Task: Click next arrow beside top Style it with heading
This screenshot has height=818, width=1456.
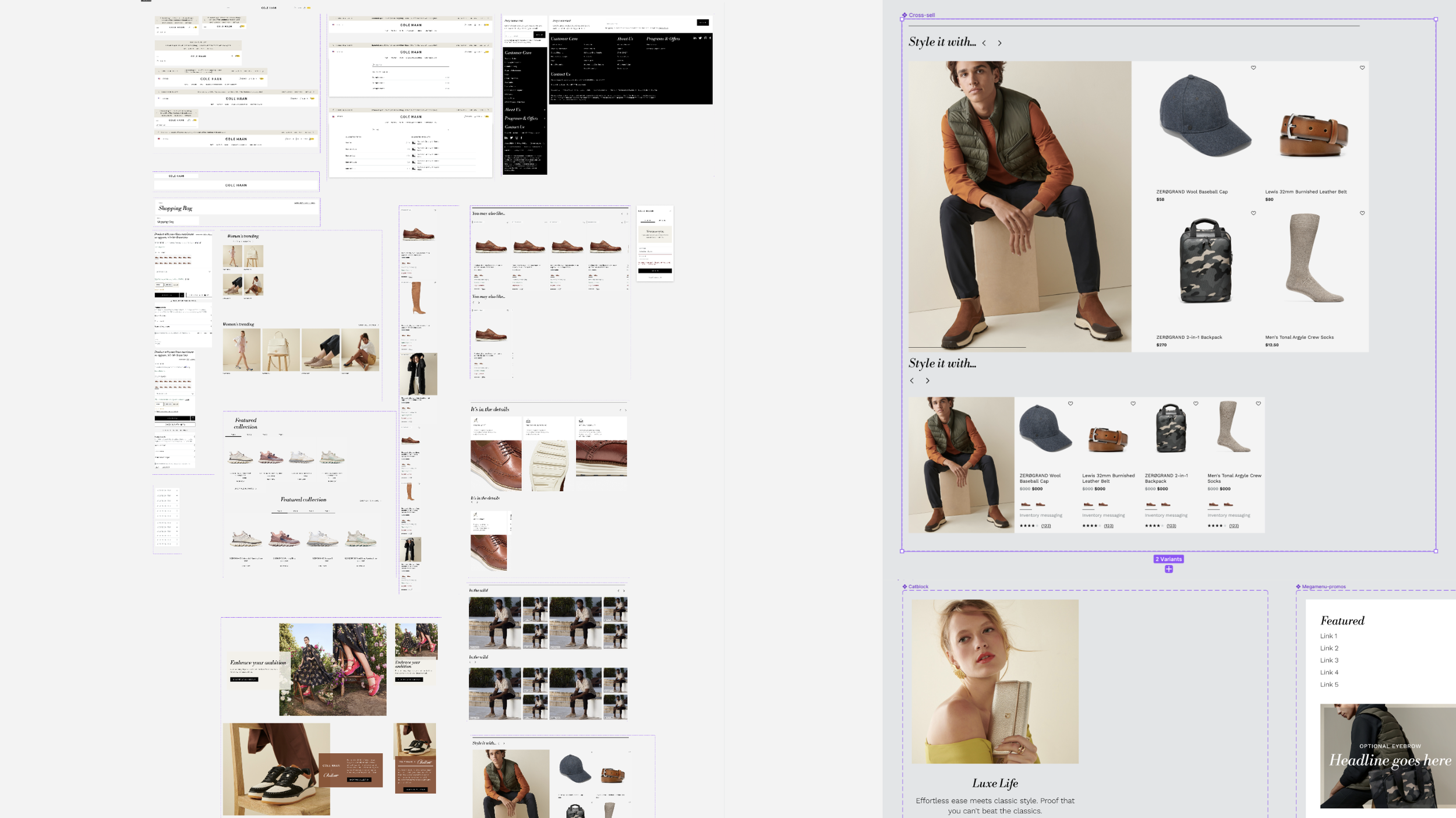Action: [x=999, y=43]
